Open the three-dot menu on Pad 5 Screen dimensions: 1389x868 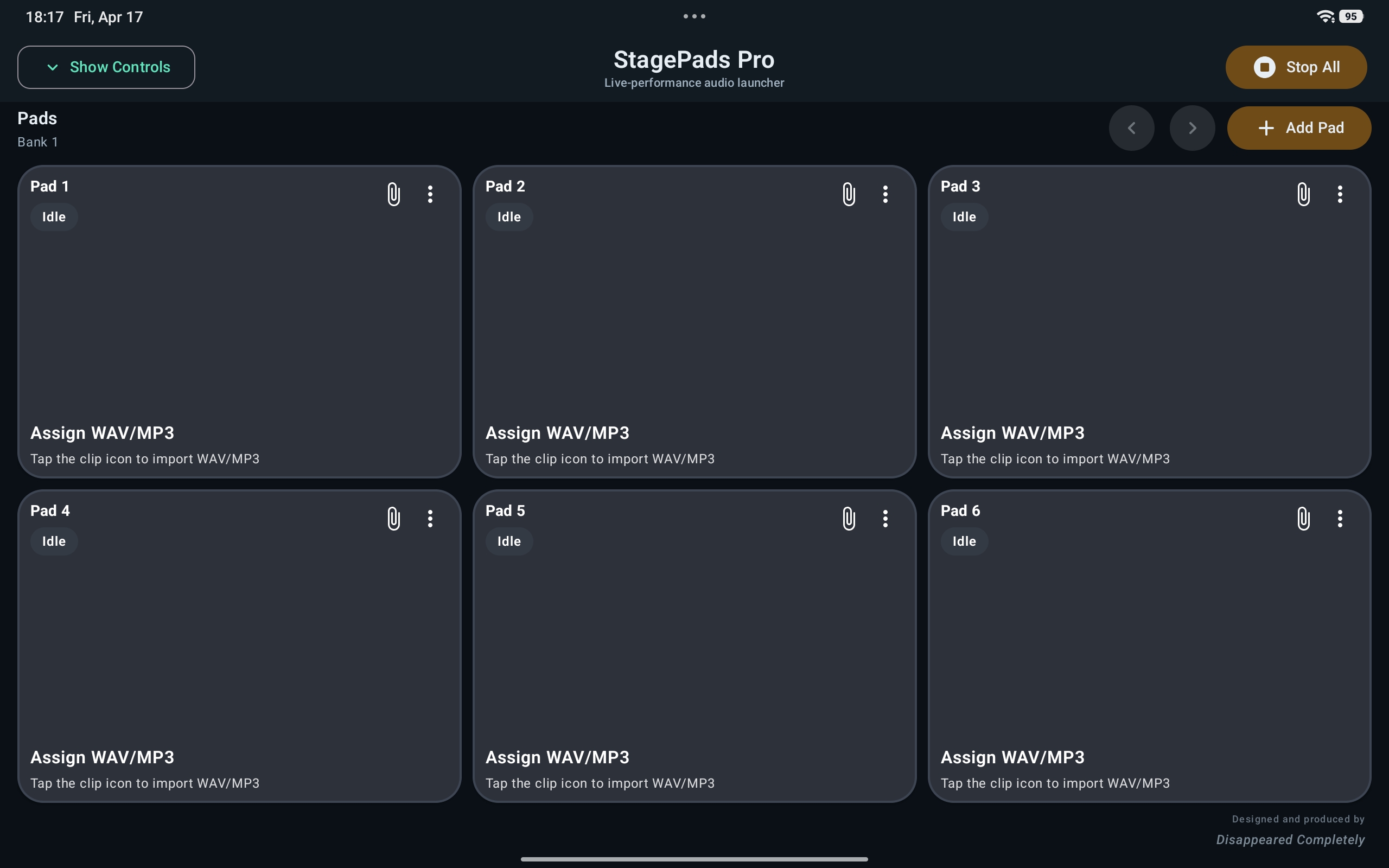[x=885, y=519]
